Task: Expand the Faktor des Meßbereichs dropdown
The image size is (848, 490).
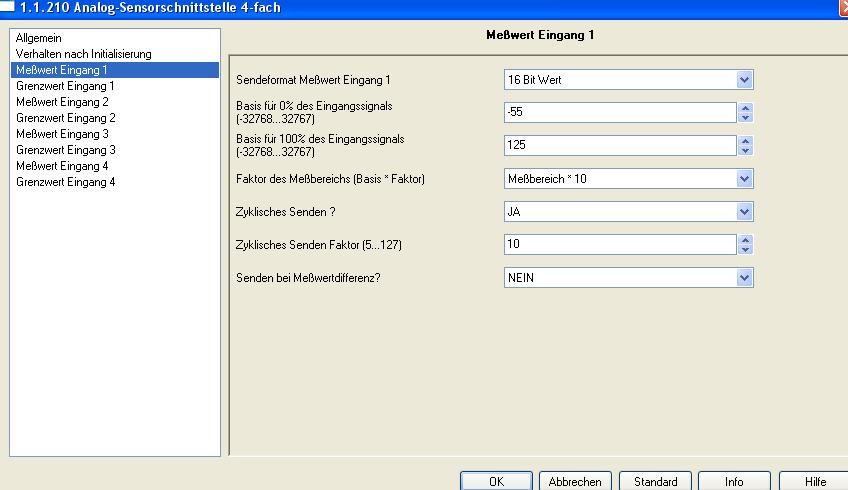Action: (x=743, y=179)
